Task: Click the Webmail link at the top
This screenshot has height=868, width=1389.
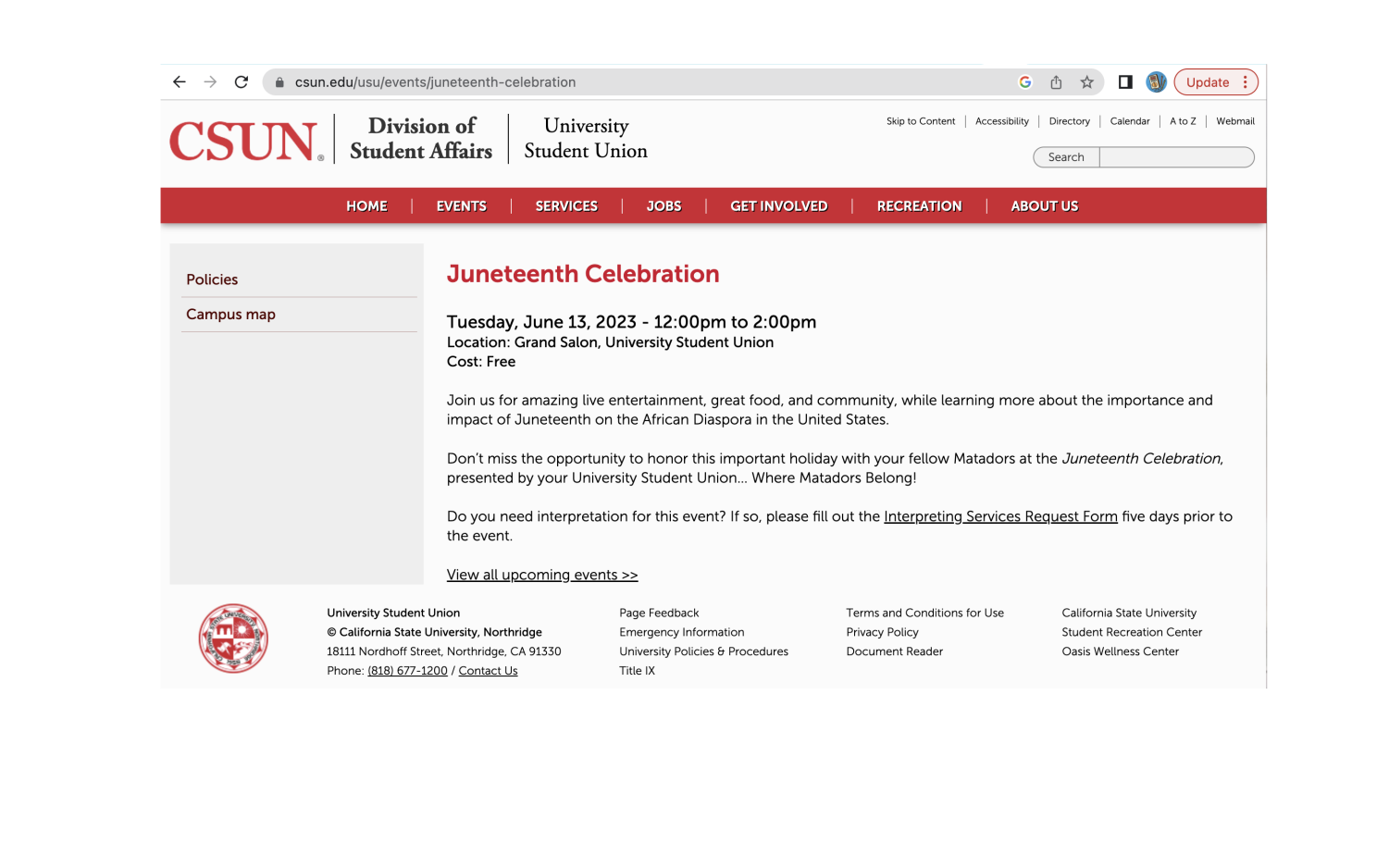Action: pyautogui.click(x=1234, y=120)
